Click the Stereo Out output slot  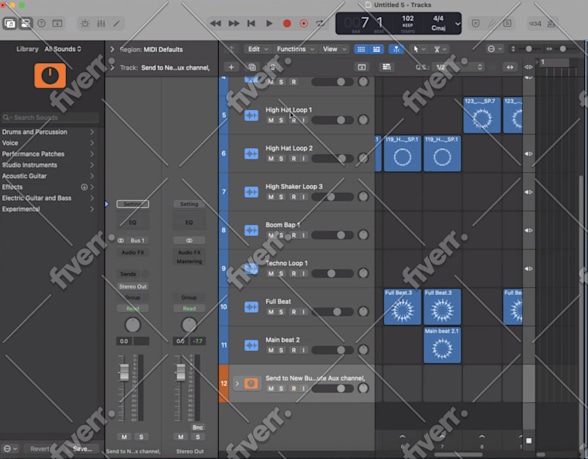[133, 286]
